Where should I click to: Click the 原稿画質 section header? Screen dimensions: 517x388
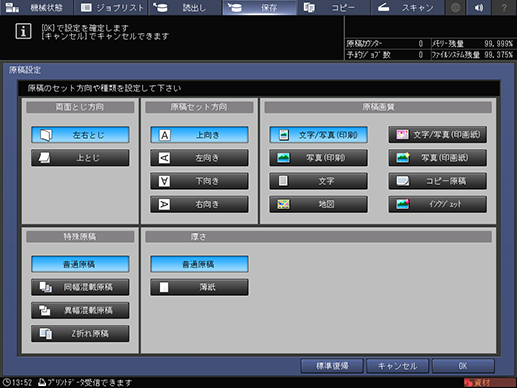(378, 107)
